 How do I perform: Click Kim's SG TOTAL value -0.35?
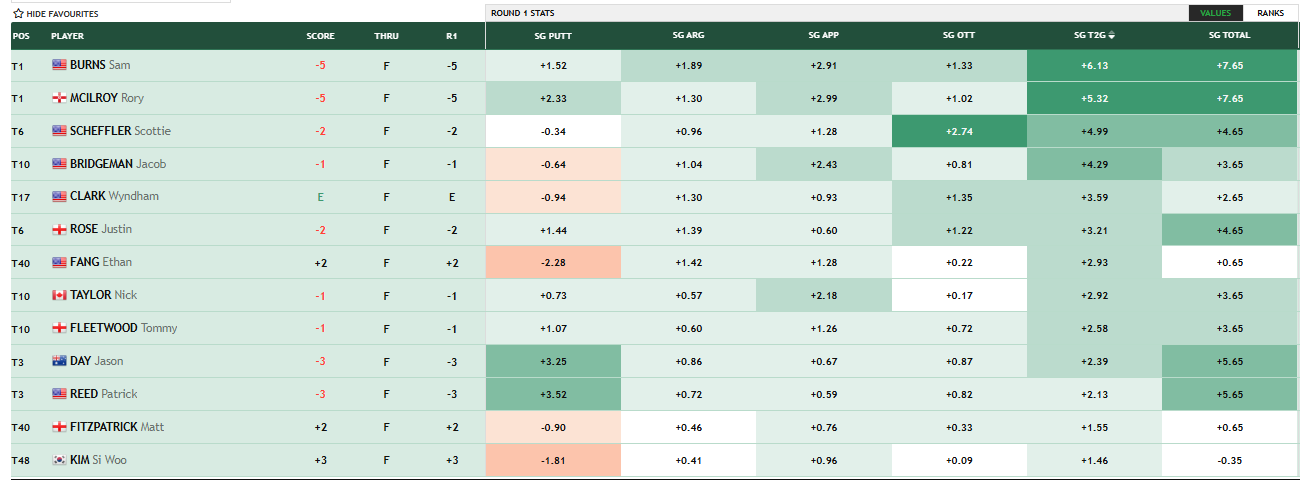(x=1229, y=460)
